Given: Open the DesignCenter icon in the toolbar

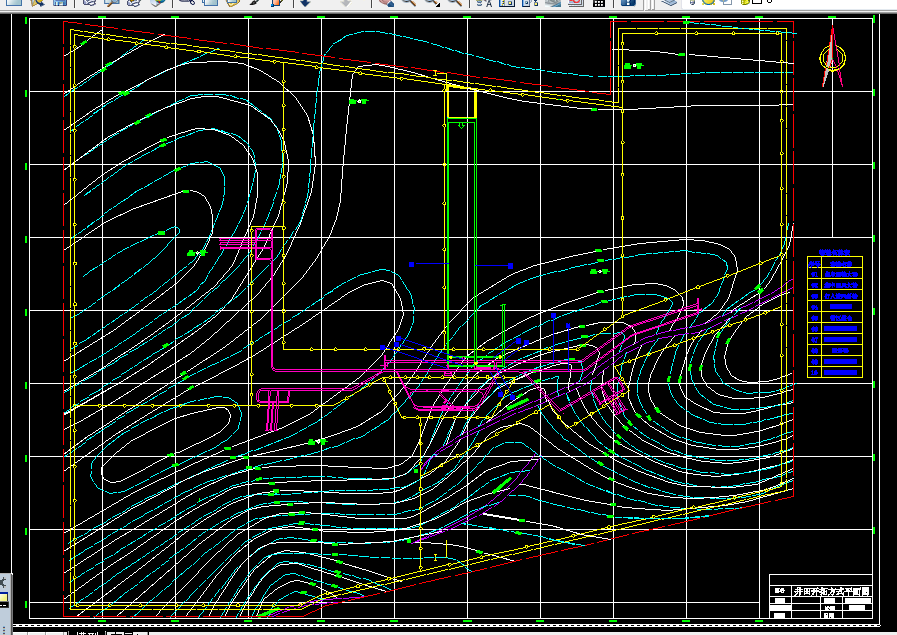Looking at the screenshot, I should tap(507, 2).
